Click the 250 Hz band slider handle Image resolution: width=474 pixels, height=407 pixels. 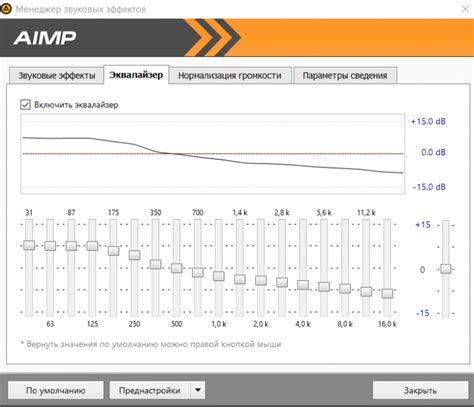[x=134, y=255]
